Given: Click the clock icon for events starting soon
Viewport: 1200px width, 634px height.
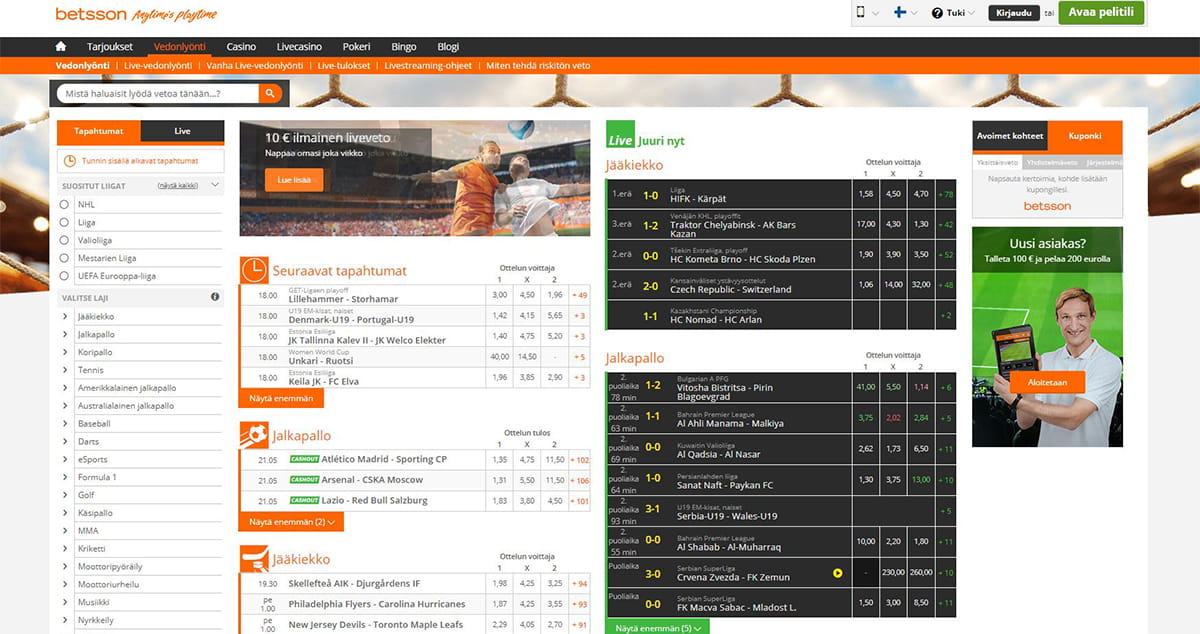Looking at the screenshot, I should [70, 161].
